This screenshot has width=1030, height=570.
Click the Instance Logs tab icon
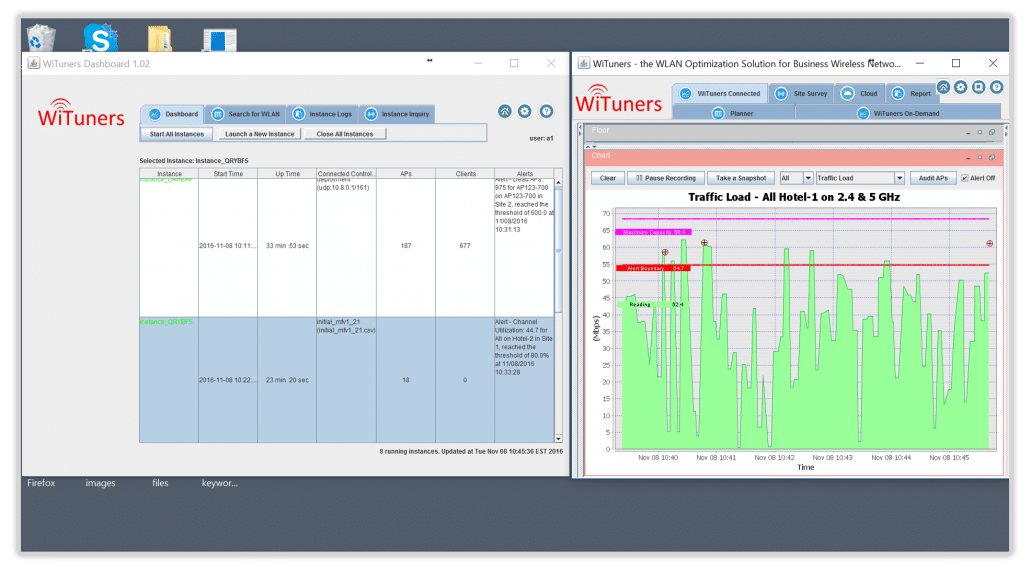pos(298,114)
